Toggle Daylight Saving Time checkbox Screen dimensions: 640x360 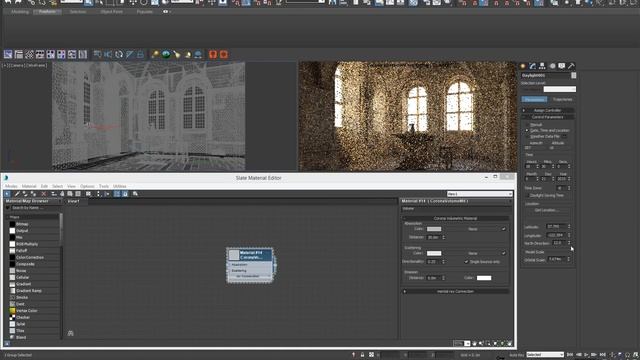pos(527,196)
